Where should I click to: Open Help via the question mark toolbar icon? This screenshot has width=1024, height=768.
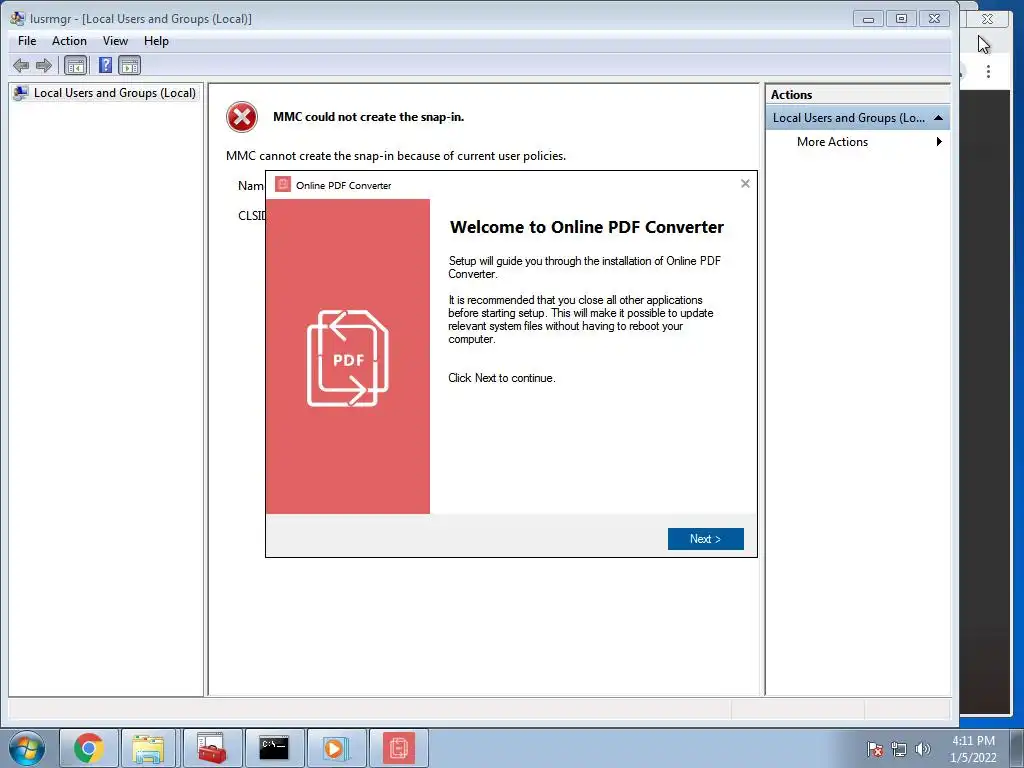tap(105, 65)
